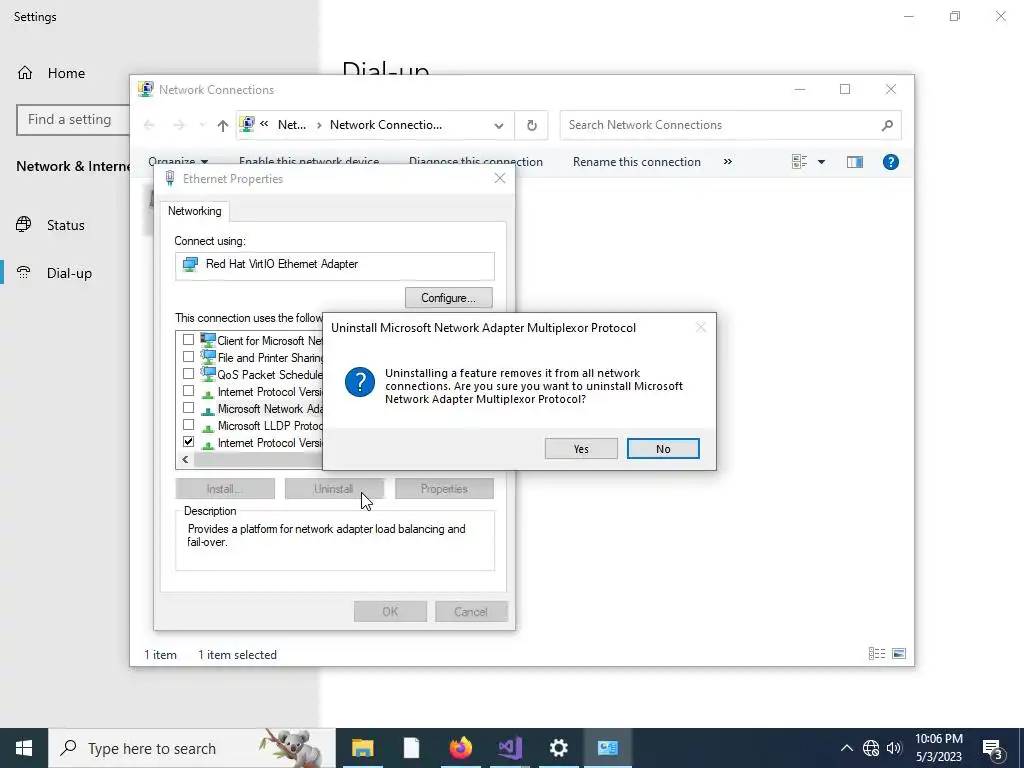1024x768 pixels.
Task: Click the network globe tray icon
Action: [x=871, y=748]
